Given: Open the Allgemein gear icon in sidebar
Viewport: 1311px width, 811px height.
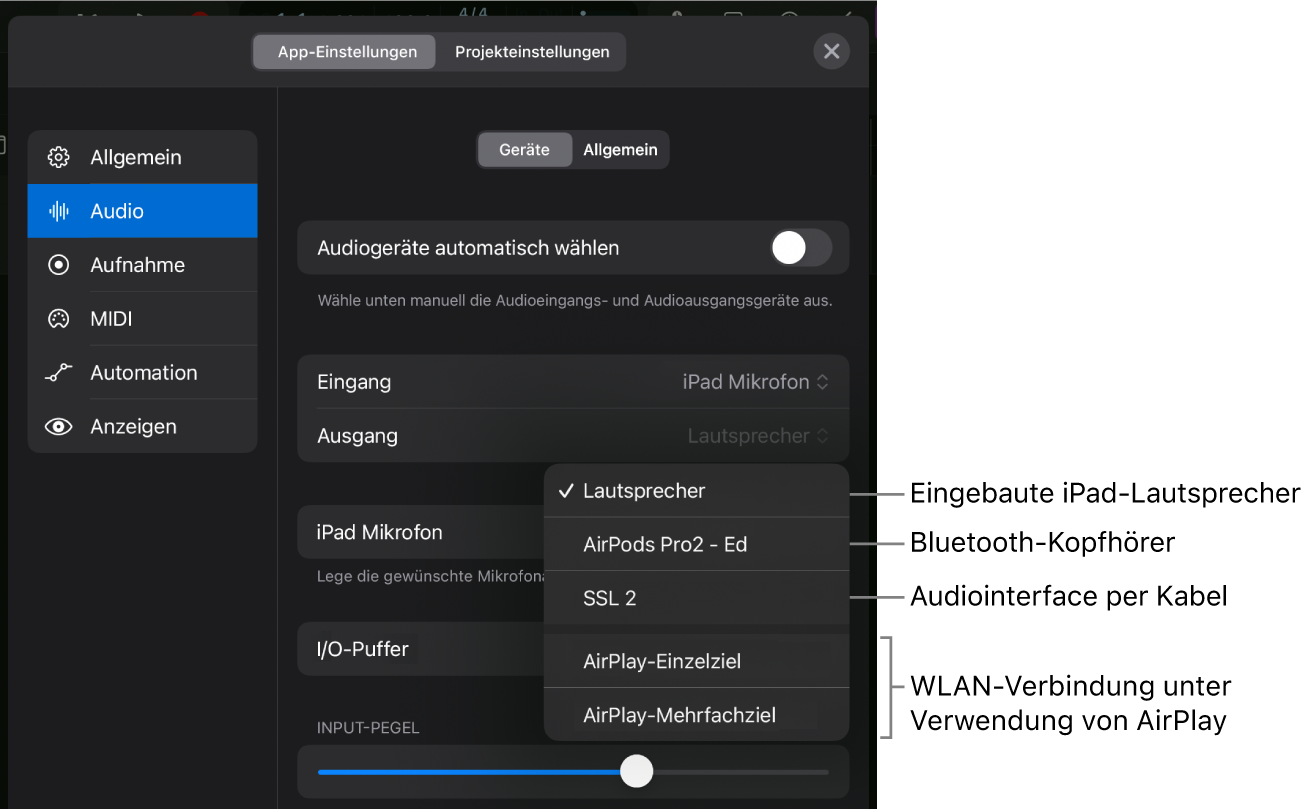Looking at the screenshot, I should (x=59, y=157).
